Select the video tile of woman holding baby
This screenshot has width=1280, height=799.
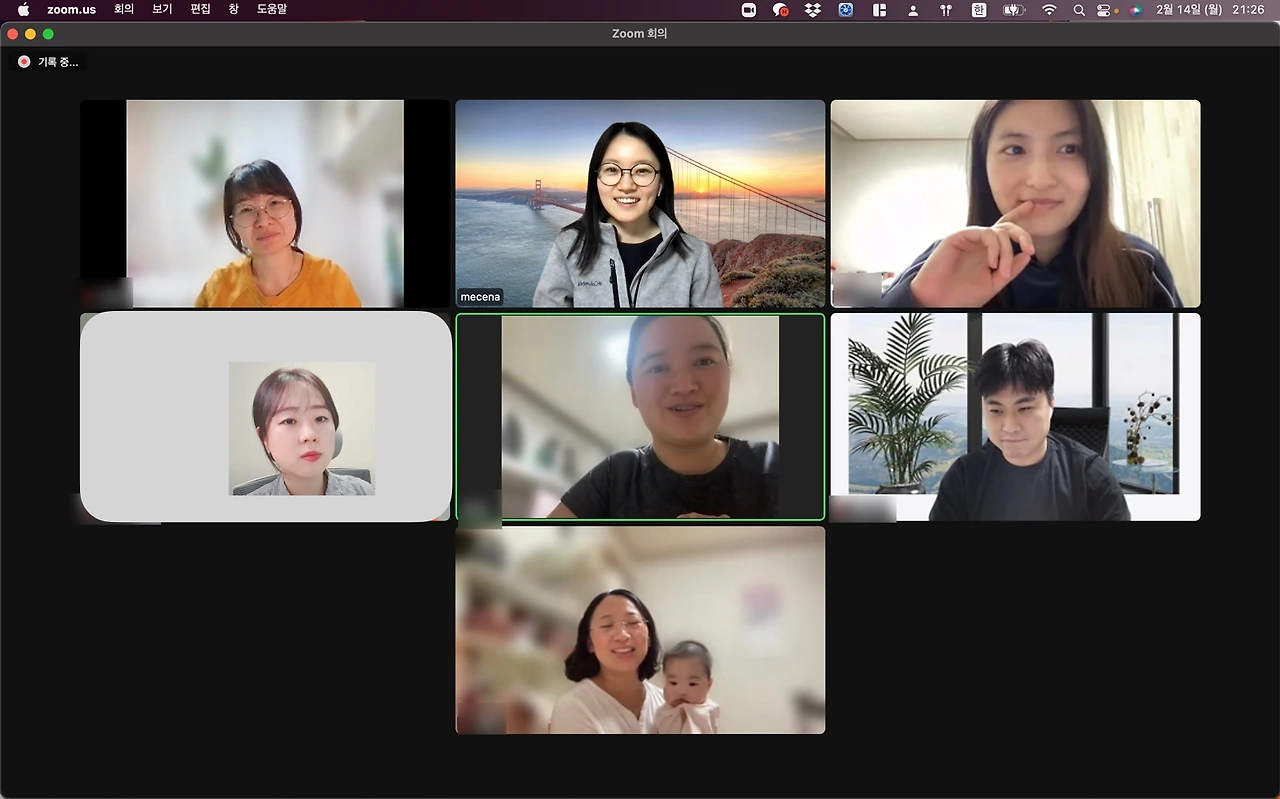click(x=640, y=630)
